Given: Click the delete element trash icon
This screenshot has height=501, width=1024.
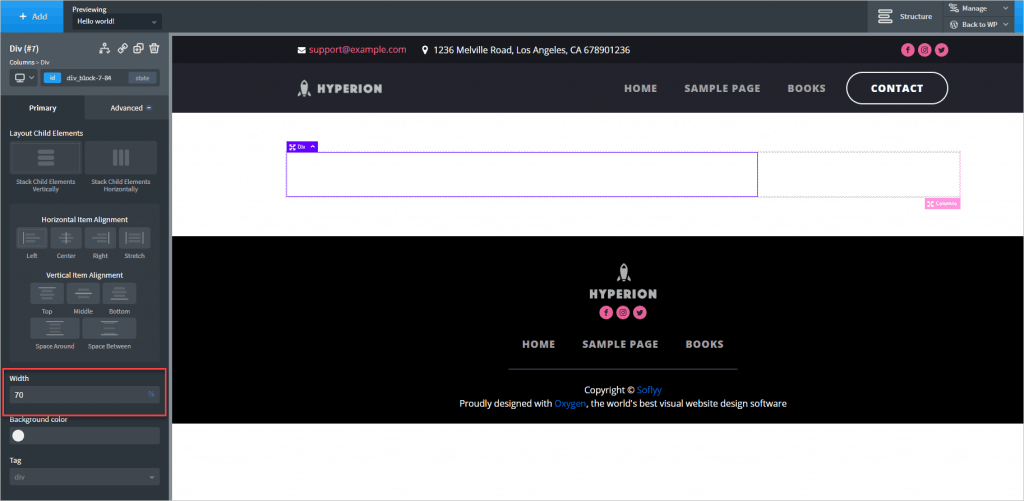Looking at the screenshot, I should pyautogui.click(x=154, y=48).
